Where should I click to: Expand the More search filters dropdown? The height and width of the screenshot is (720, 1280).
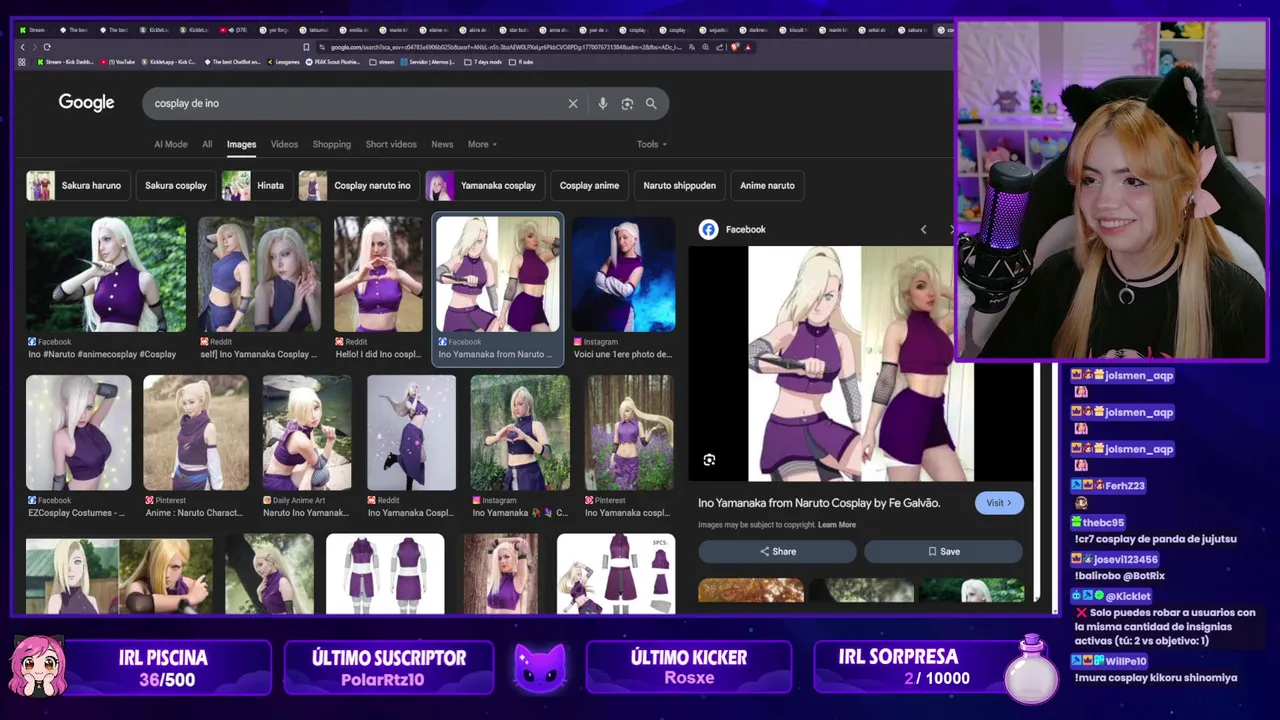pos(482,144)
